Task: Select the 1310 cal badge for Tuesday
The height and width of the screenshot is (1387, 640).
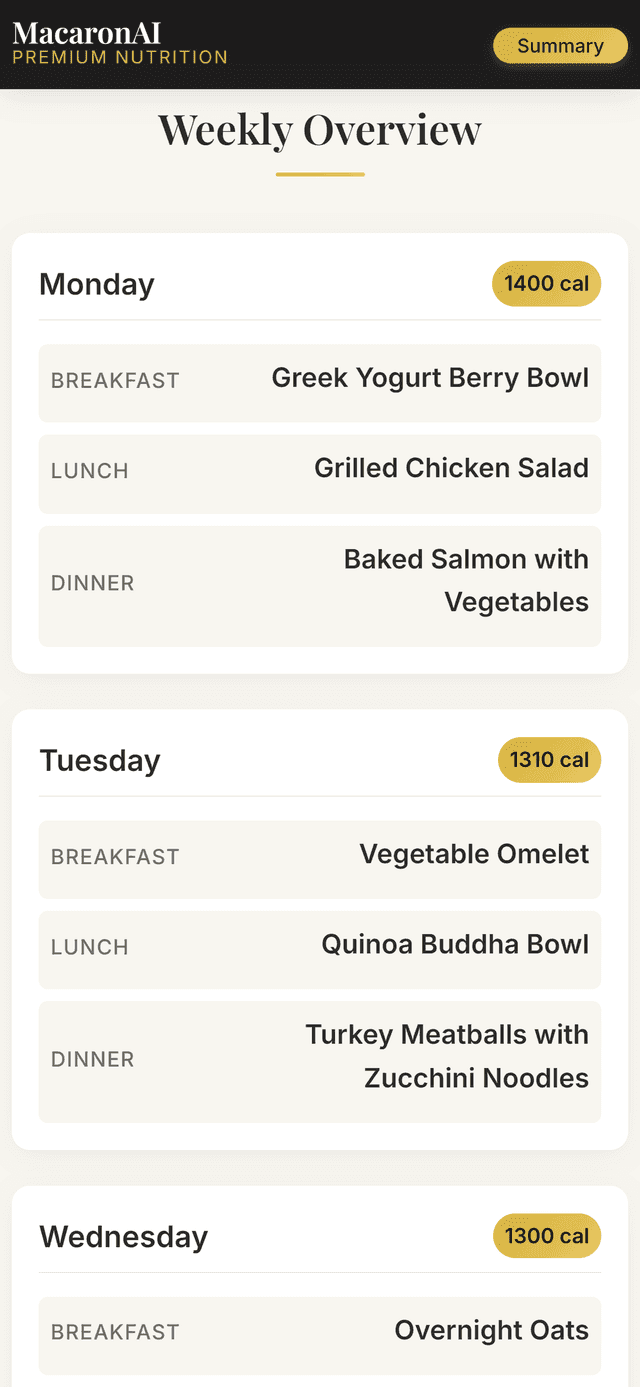Action: pos(549,760)
